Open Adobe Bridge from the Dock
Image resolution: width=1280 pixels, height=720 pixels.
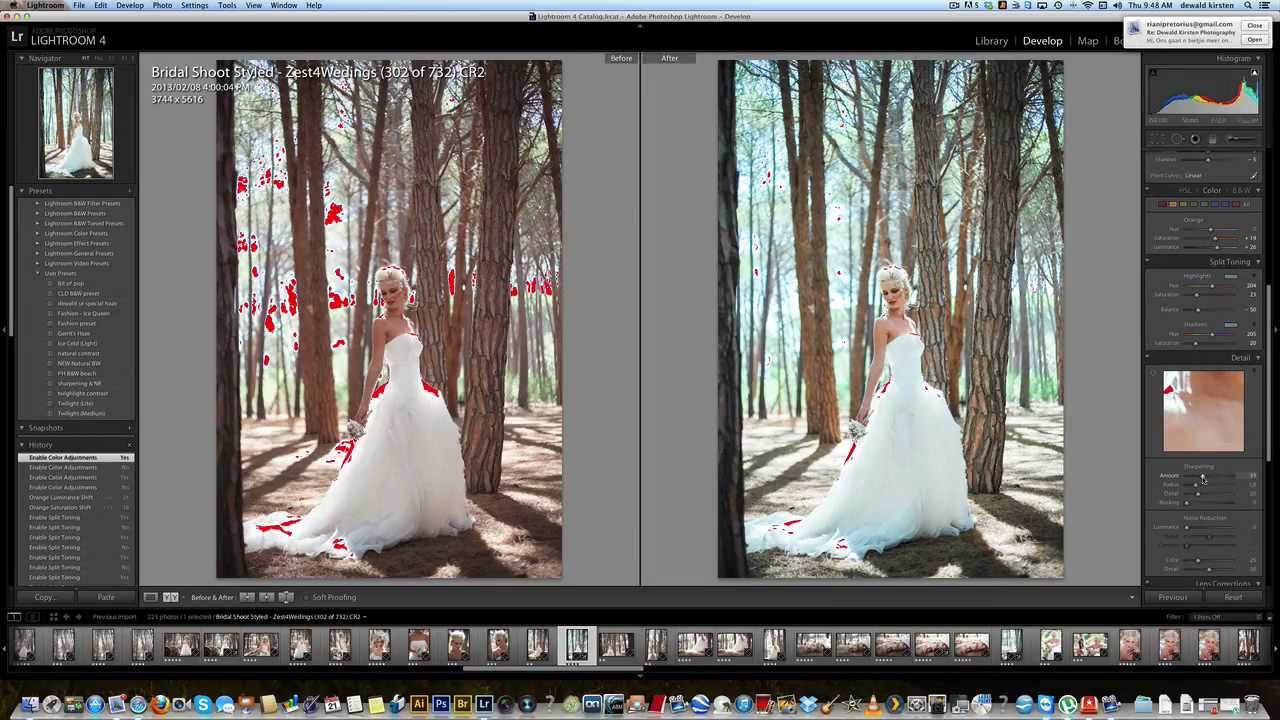[x=463, y=705]
